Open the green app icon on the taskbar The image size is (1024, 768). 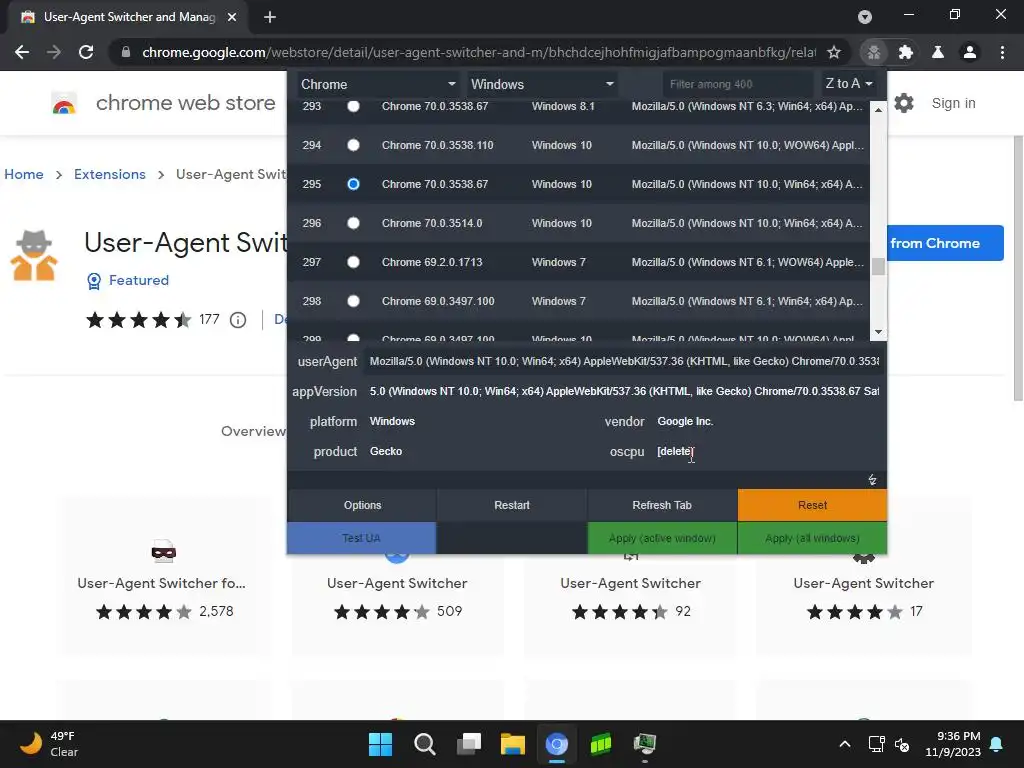(601, 744)
